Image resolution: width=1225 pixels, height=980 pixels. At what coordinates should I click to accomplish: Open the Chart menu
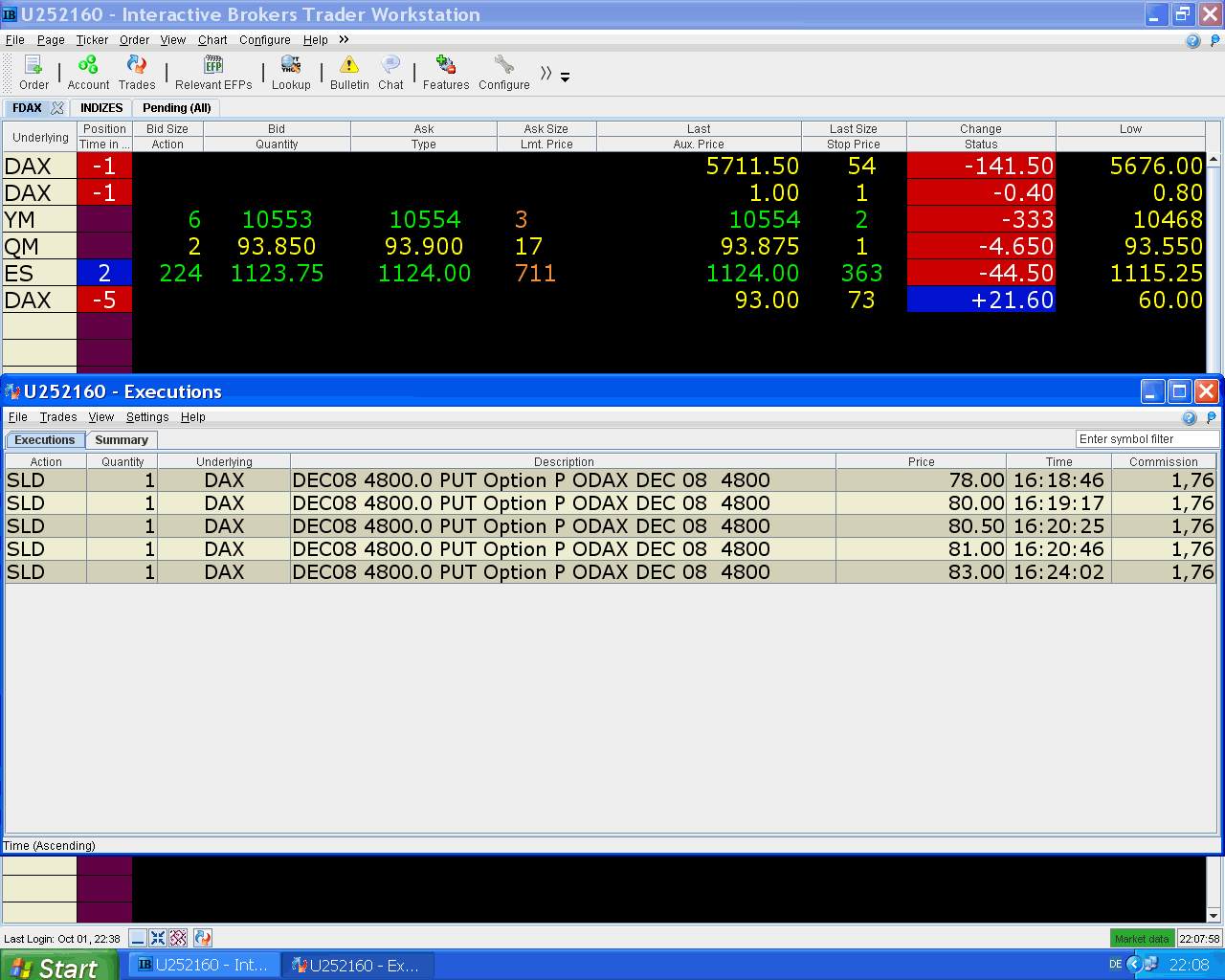pos(212,40)
